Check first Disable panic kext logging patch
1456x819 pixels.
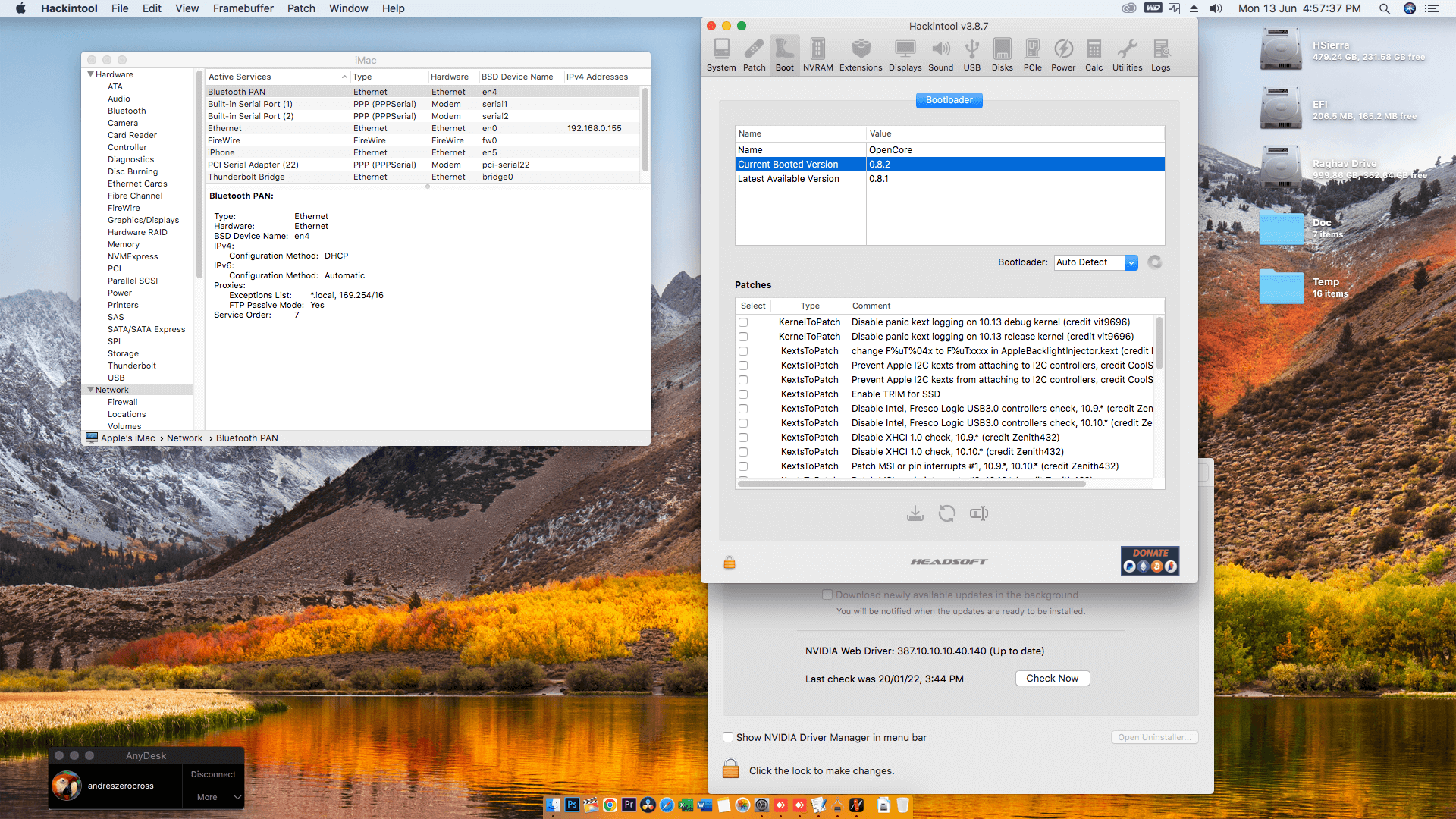(x=743, y=322)
